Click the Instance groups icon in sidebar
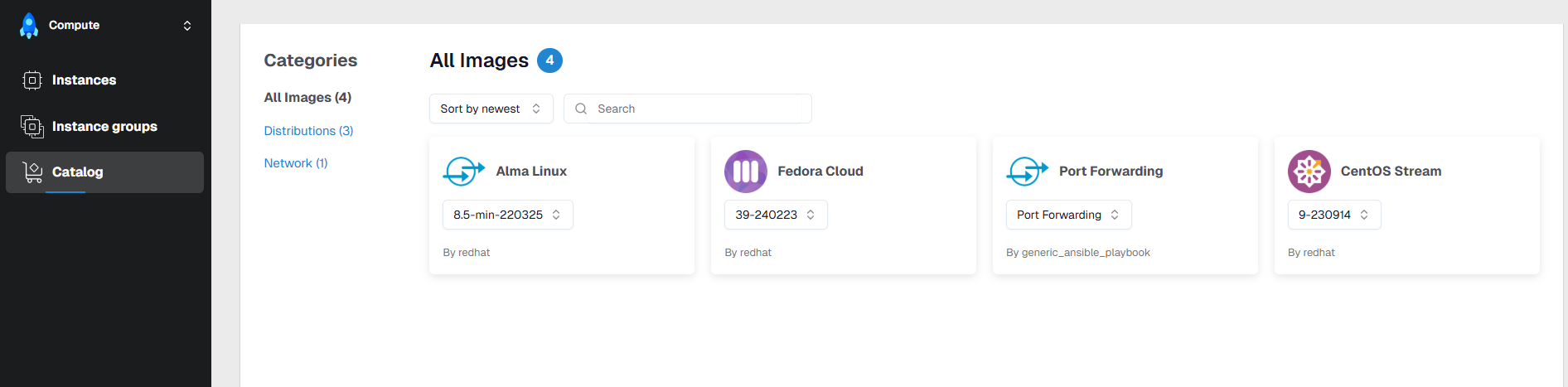The image size is (1568, 387). pyautogui.click(x=31, y=127)
